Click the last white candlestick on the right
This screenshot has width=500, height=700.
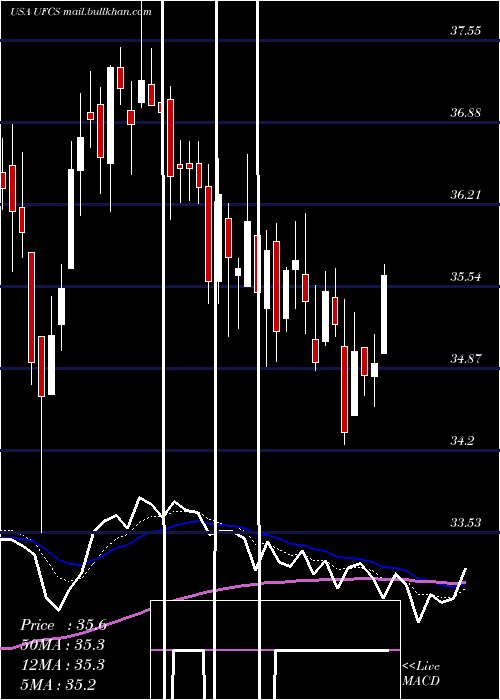pos(384,314)
